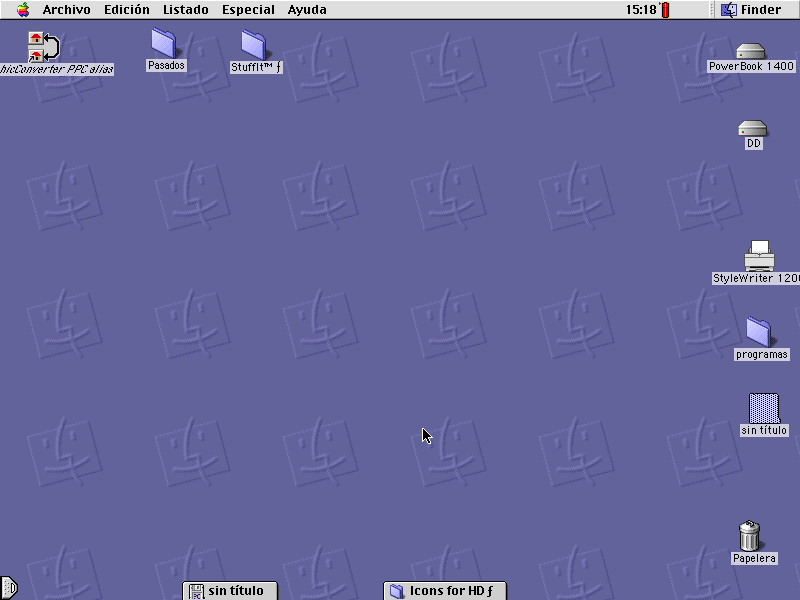Open the Edición menu
This screenshot has height=600, width=800.
click(x=127, y=9)
